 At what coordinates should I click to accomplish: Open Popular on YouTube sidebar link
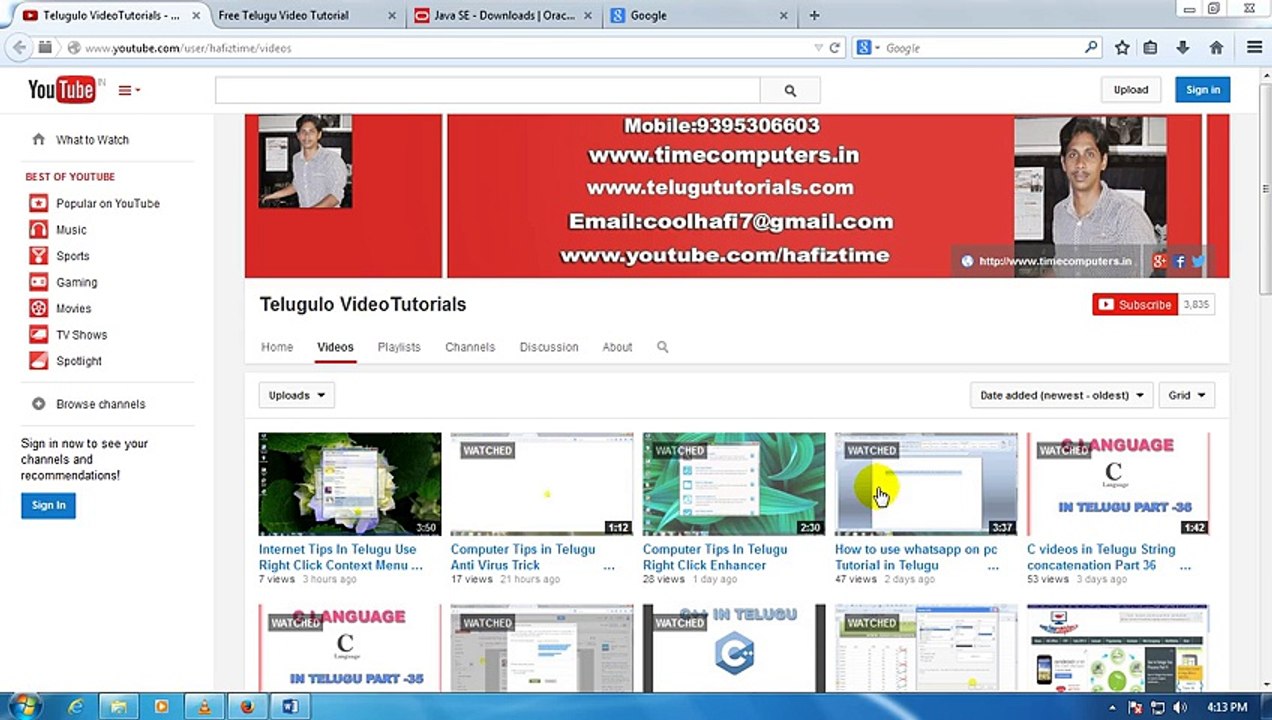point(107,203)
